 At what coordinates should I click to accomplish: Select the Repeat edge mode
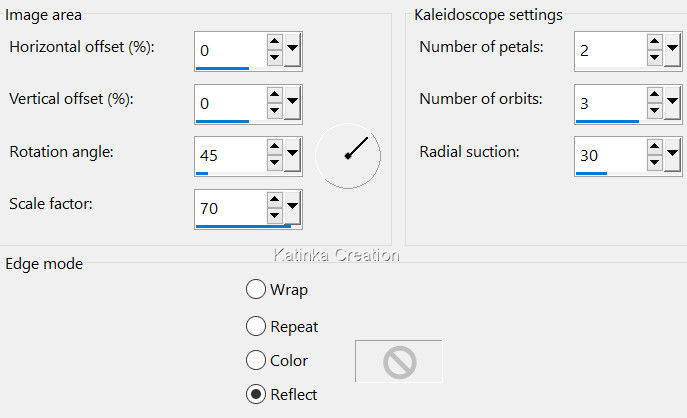[x=255, y=326]
